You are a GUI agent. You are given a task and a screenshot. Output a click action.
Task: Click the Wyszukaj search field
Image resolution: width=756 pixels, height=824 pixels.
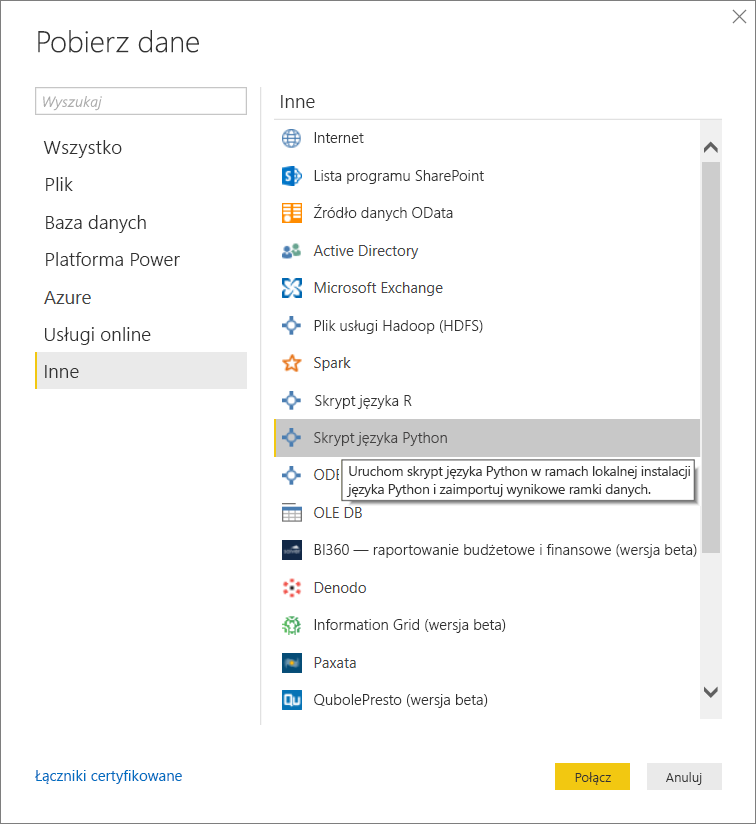pos(140,101)
